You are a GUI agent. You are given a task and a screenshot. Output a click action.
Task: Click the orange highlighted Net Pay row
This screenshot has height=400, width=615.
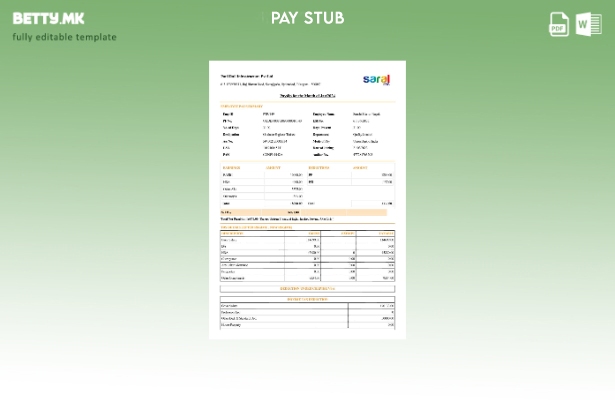[x=302, y=212]
